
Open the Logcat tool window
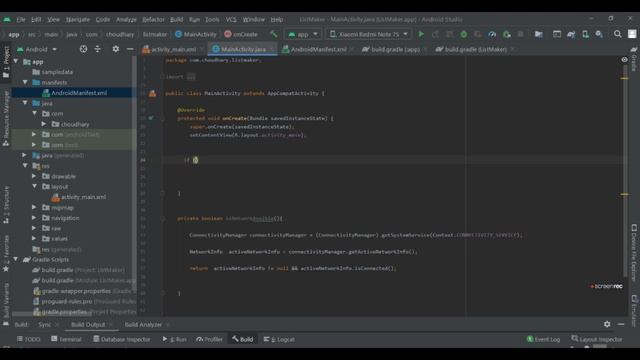click(x=279, y=339)
